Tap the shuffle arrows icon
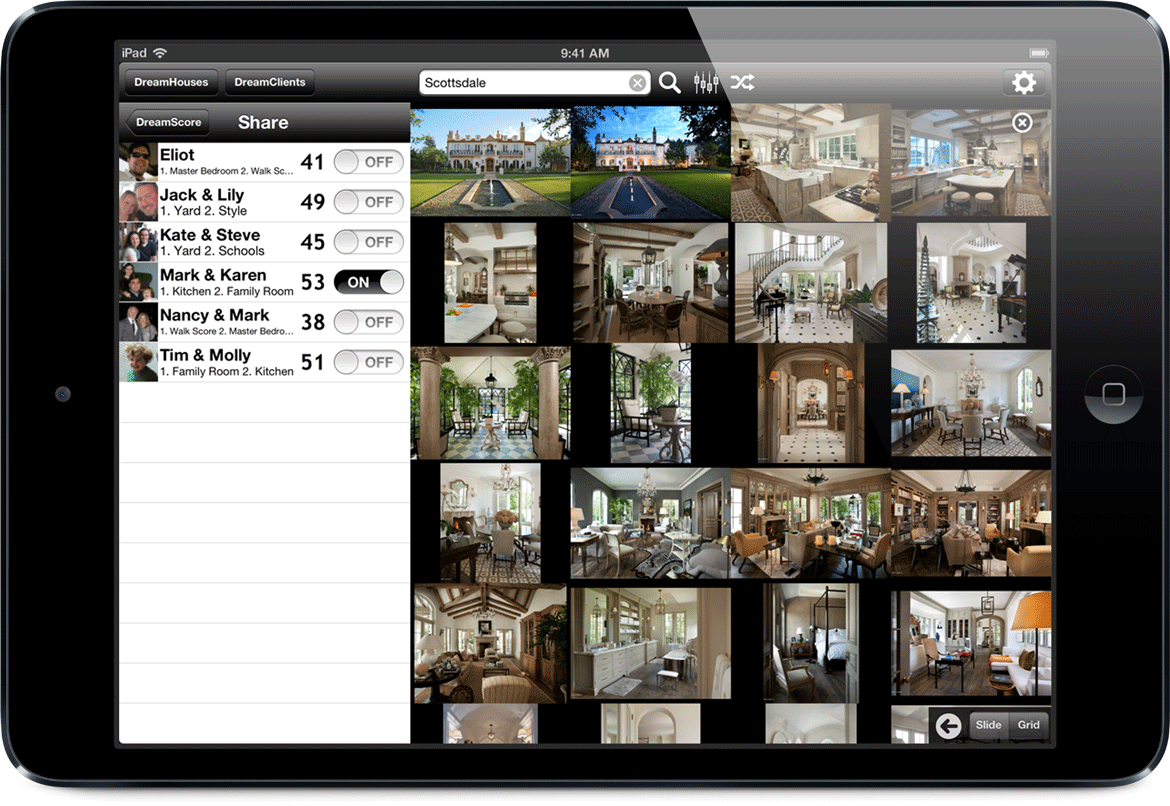 [x=742, y=82]
